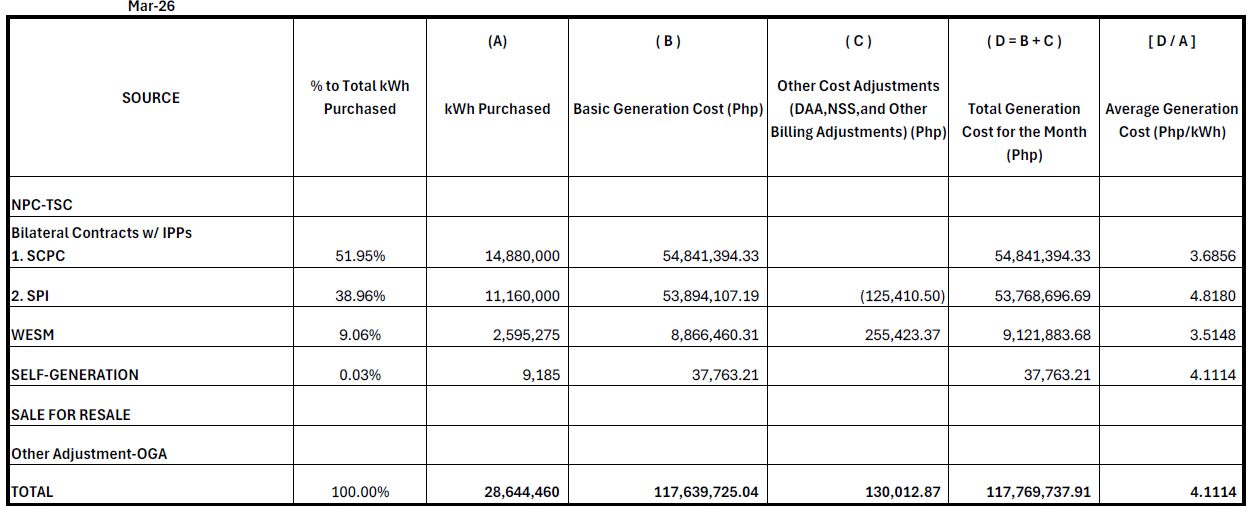Screen dimensions: 1252x512
Task: Click the total kWh cell 28,644,460
Action: point(517,492)
